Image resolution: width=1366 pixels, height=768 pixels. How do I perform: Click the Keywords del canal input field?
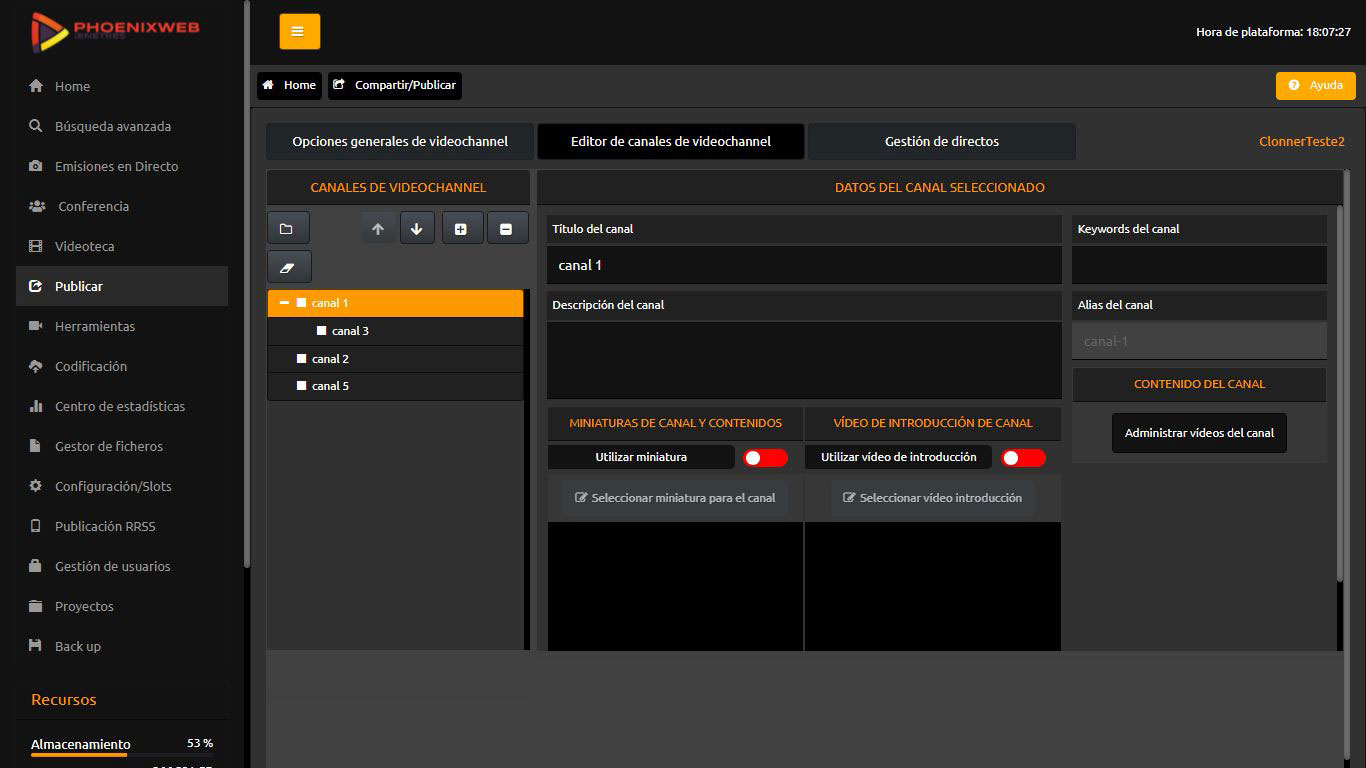coord(1199,265)
